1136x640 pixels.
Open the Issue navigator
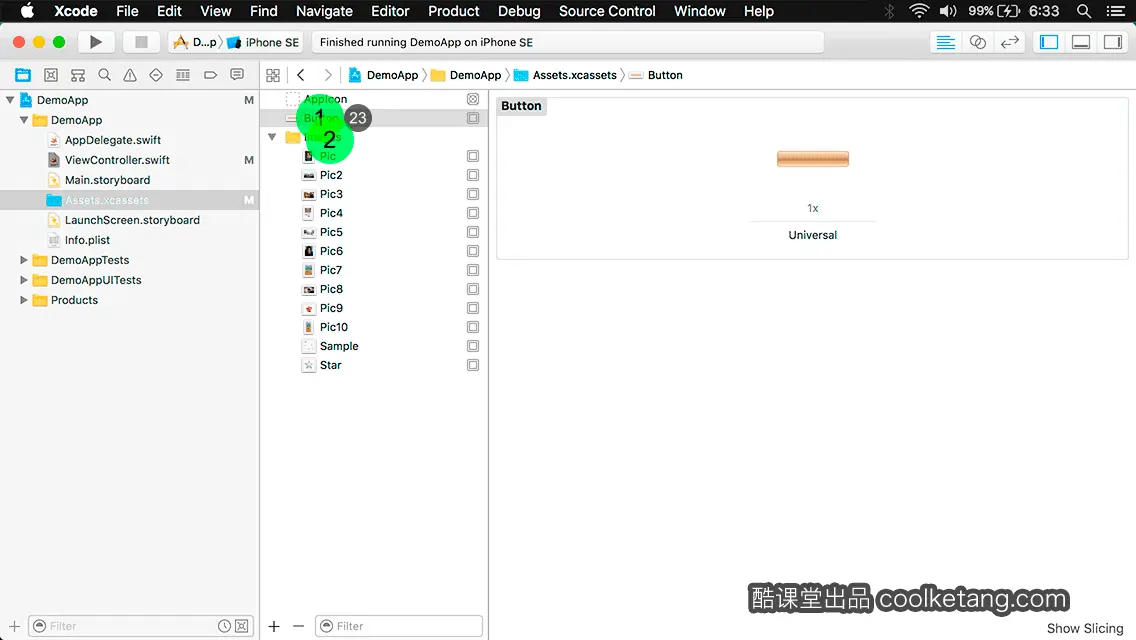tap(130, 75)
